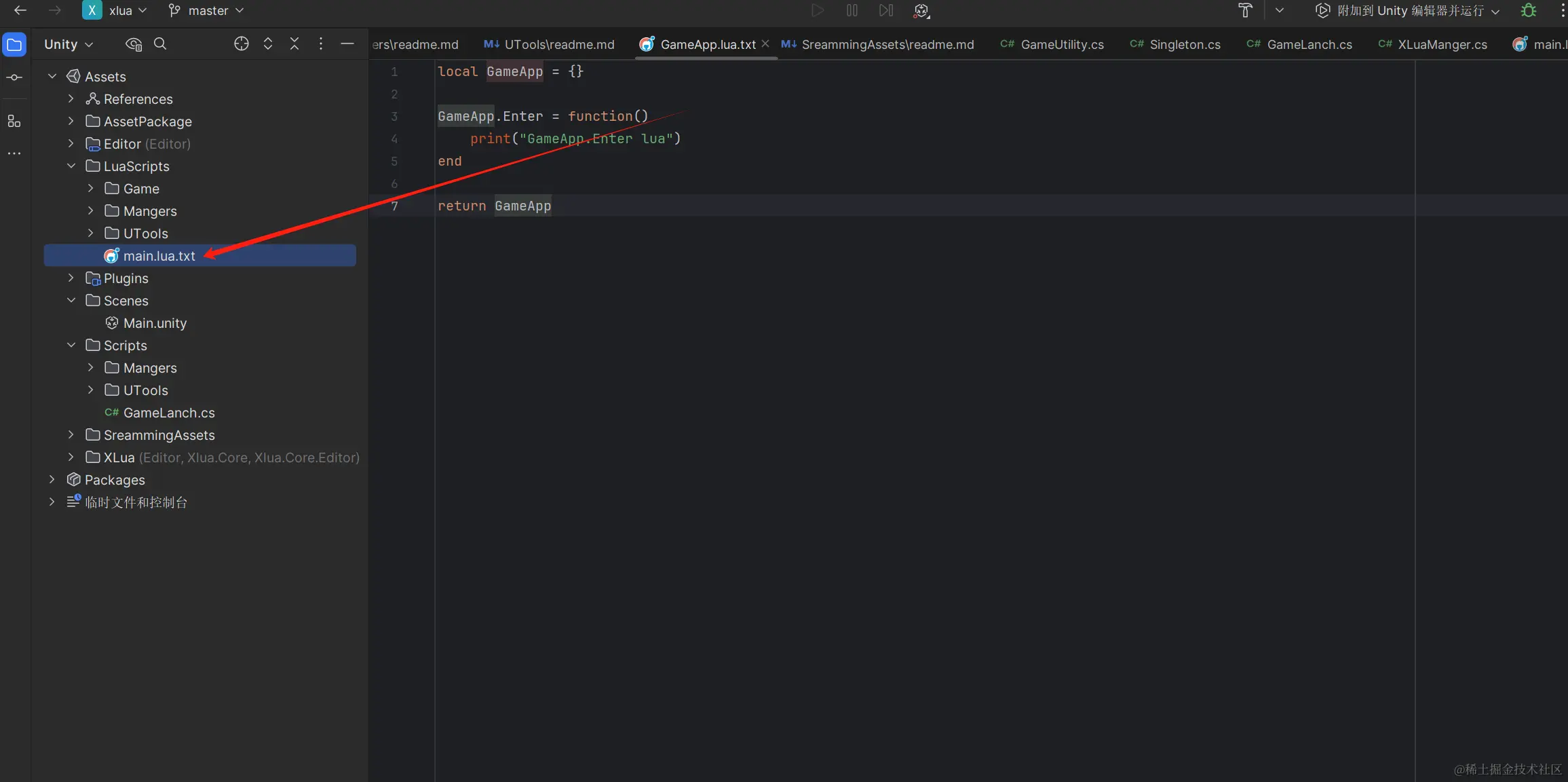The height and width of the screenshot is (782, 1568).
Task: Open the Structure tool window icon
Action: point(14,122)
